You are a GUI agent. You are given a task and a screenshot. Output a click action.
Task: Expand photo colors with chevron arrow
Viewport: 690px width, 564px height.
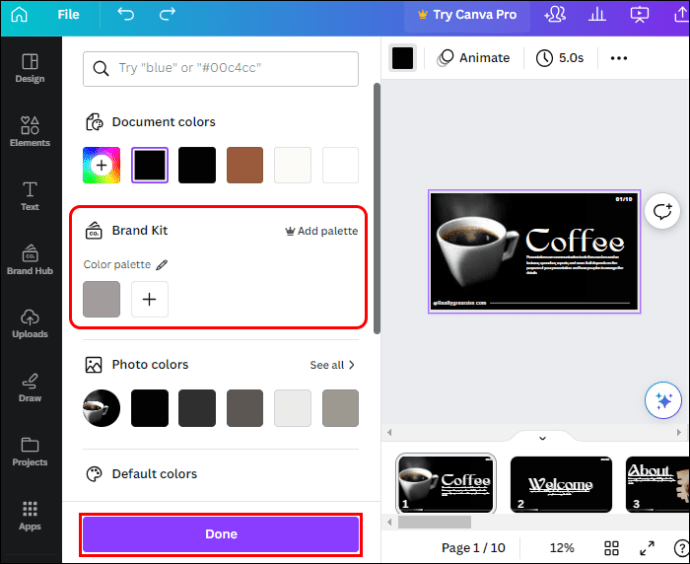point(352,365)
